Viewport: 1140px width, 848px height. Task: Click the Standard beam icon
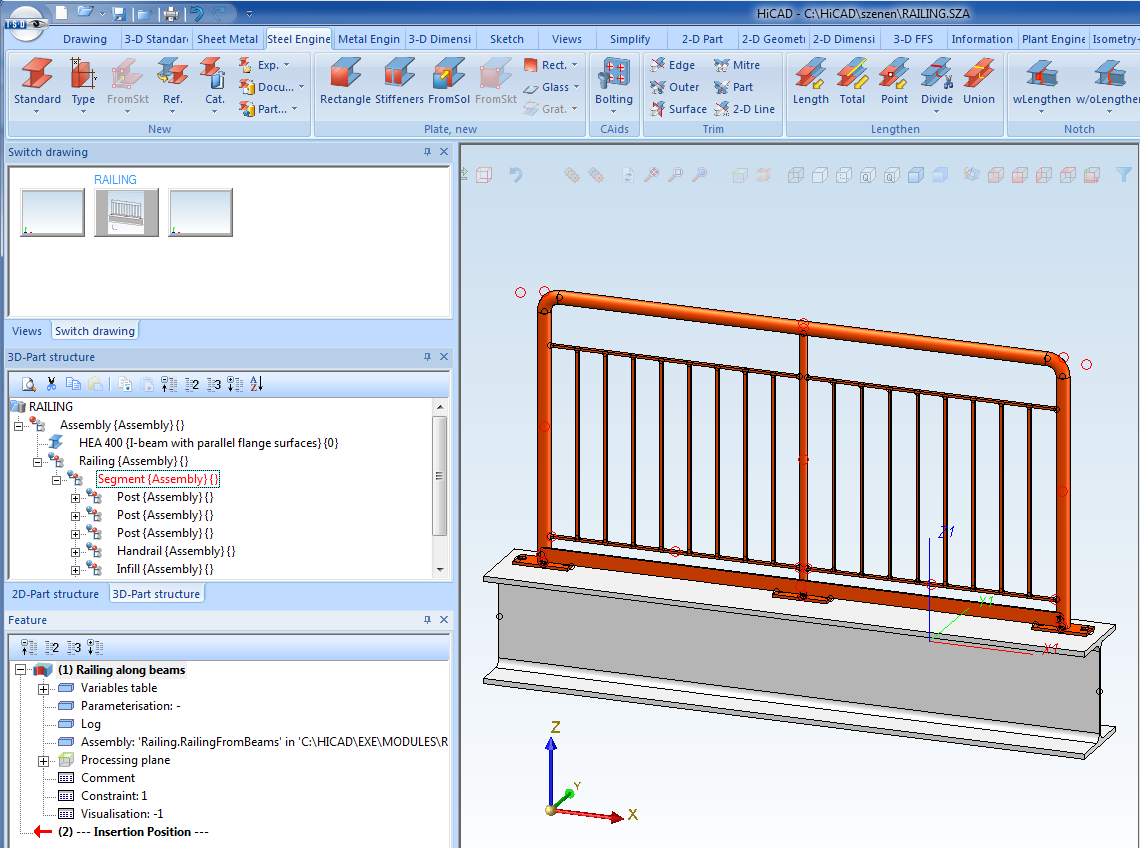click(x=37, y=74)
